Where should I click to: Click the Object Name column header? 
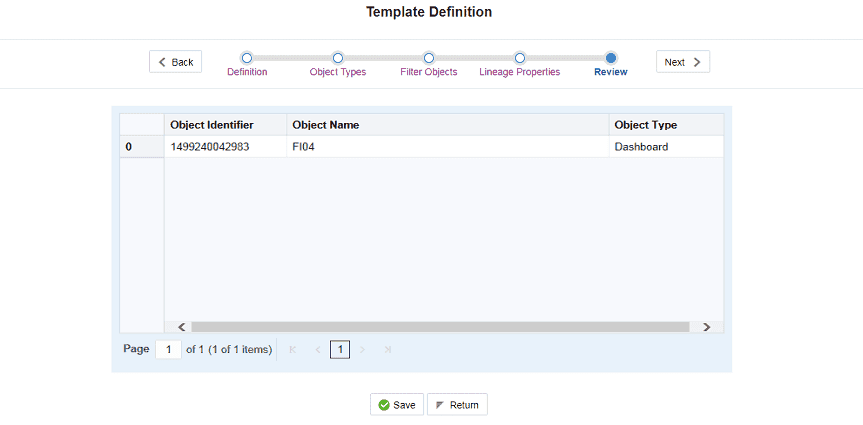click(447, 125)
